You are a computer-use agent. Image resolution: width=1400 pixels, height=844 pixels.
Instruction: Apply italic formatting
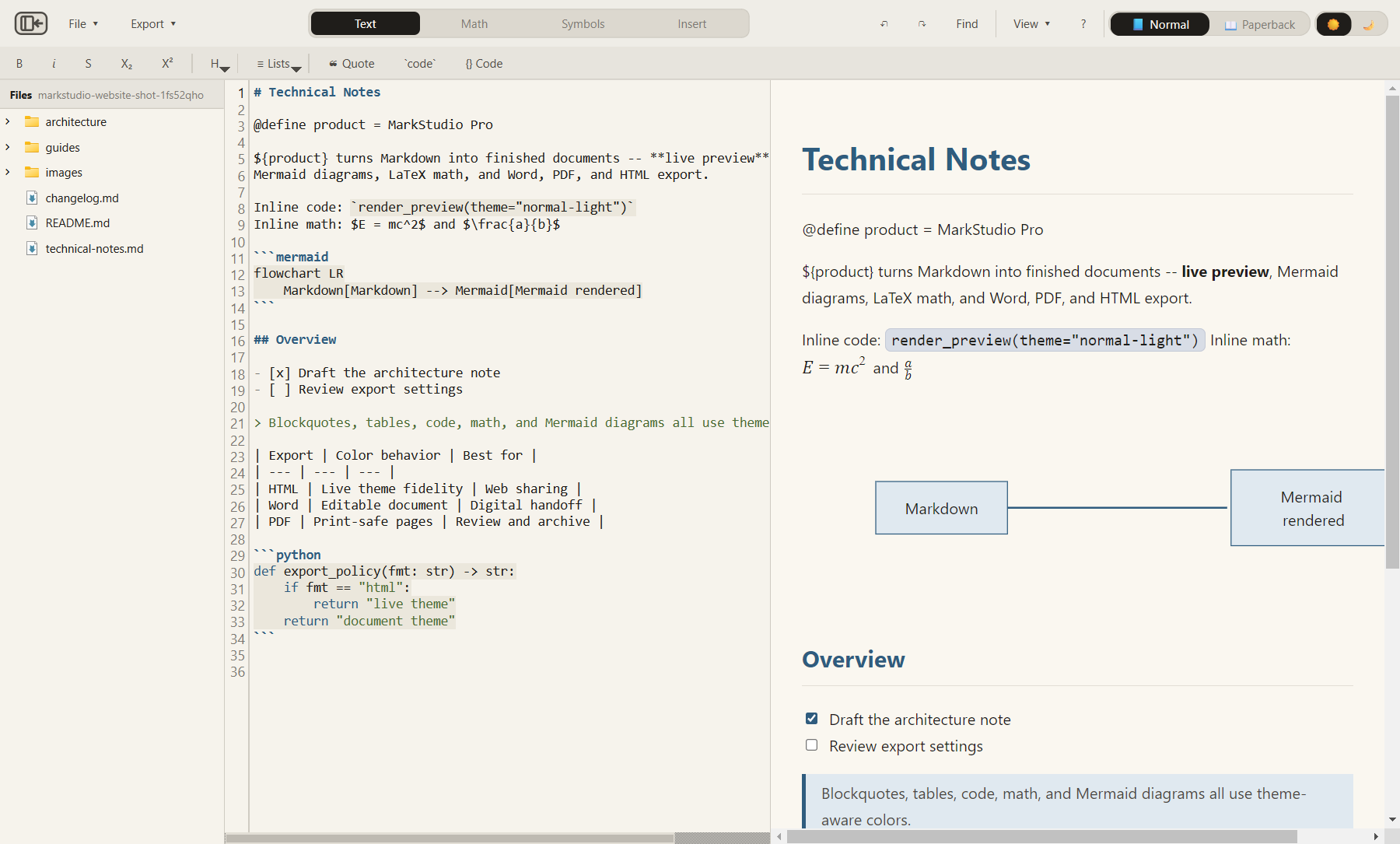click(x=54, y=64)
